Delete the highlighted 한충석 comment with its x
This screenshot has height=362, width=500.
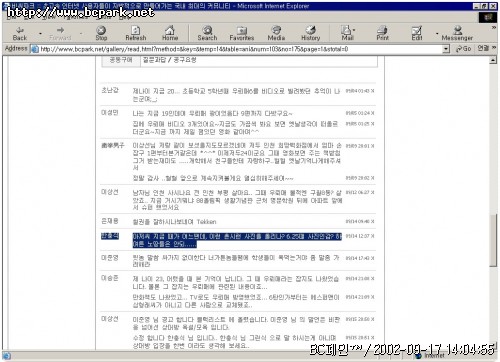tap(372, 236)
